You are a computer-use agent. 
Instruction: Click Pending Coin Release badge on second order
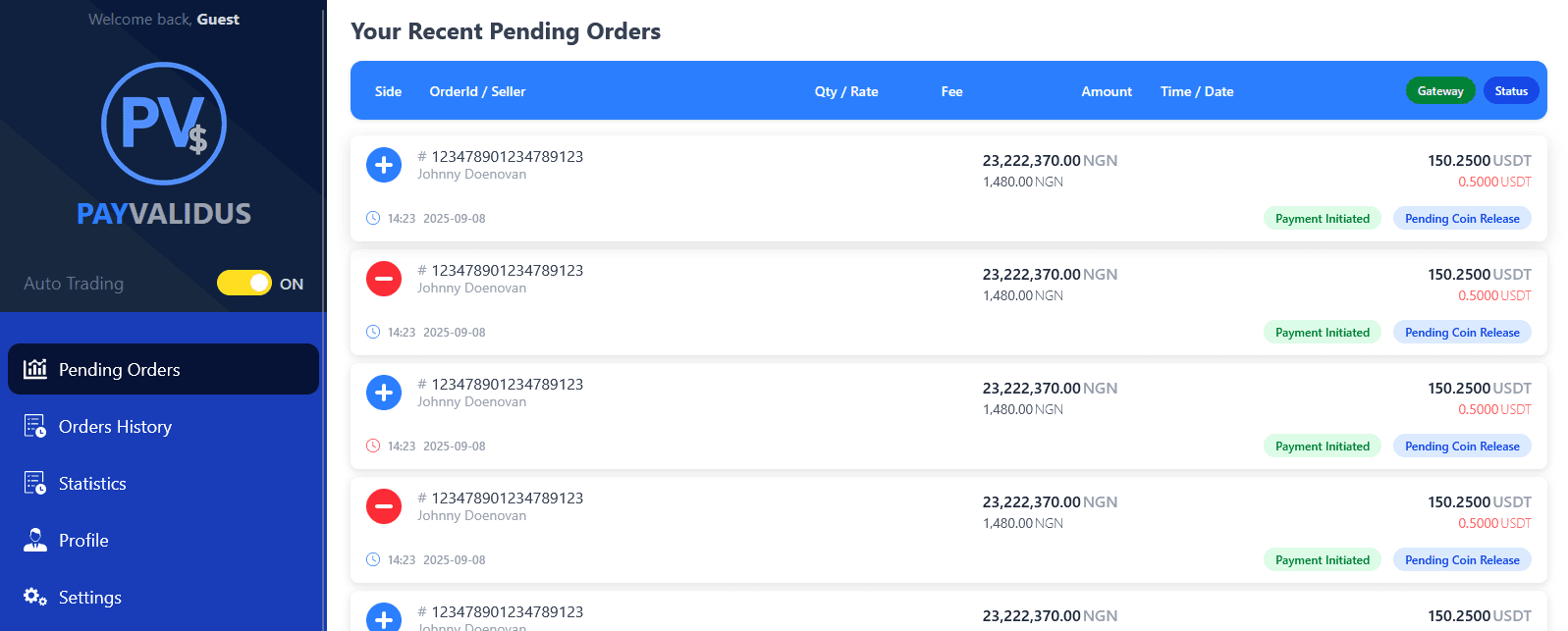[x=1462, y=333]
